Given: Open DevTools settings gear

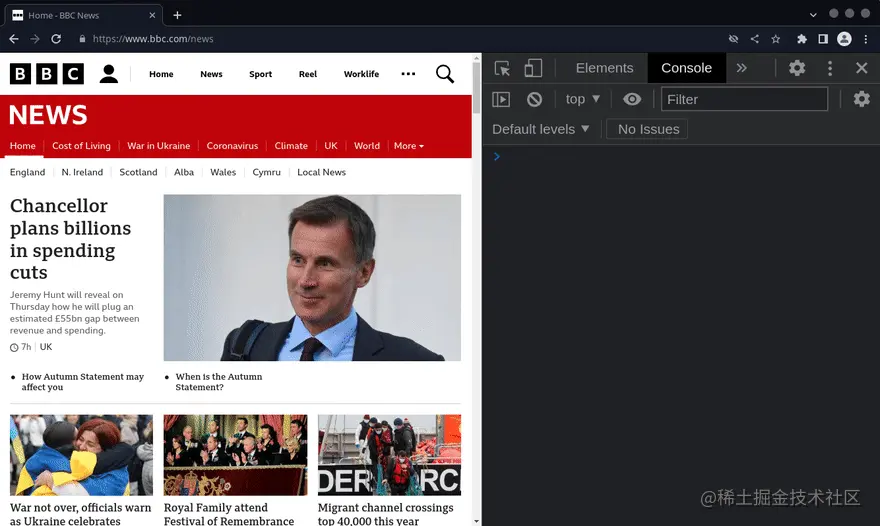Looking at the screenshot, I should coord(797,68).
